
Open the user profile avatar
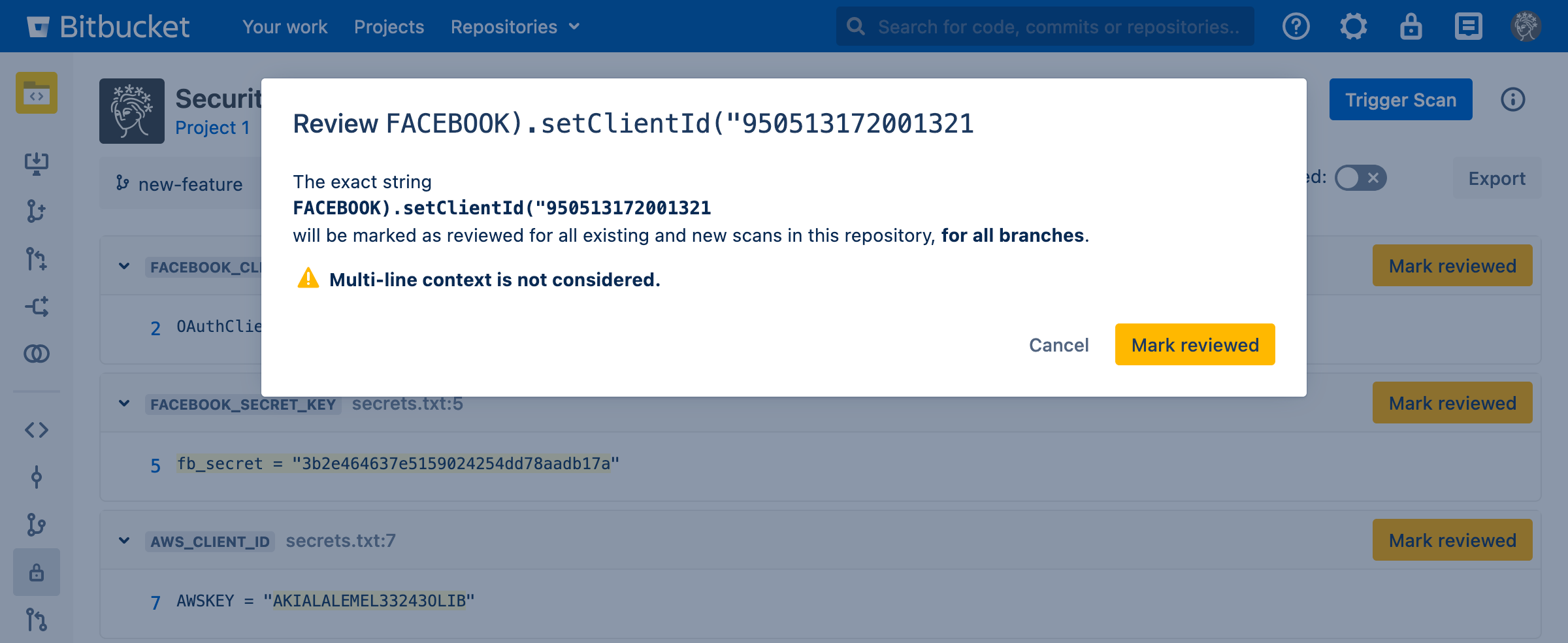point(1526,27)
